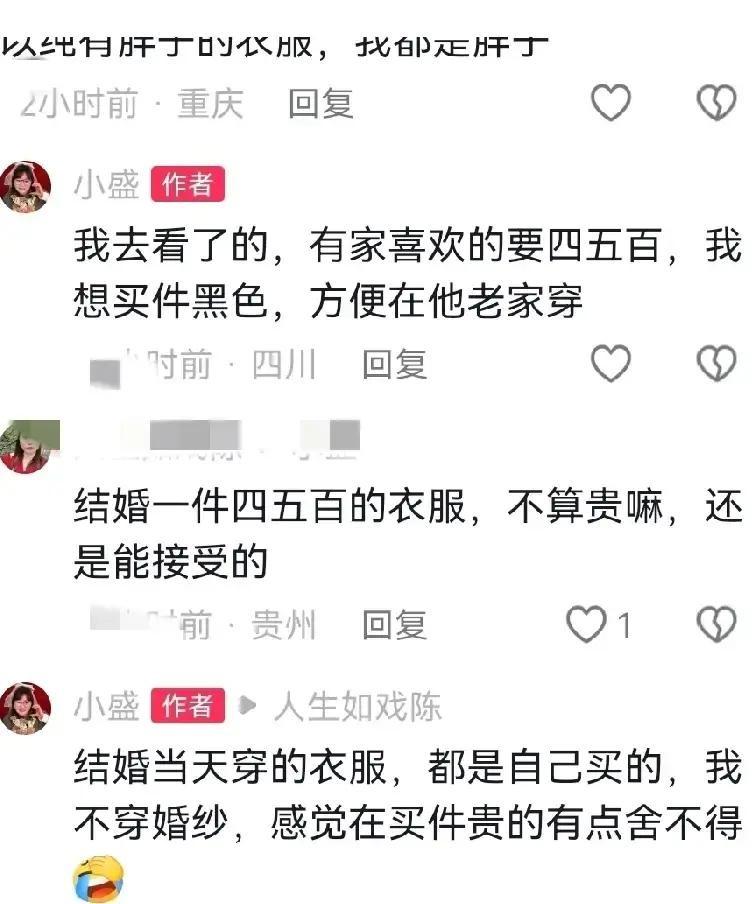Viewport: 754px width, 904px height.
Task: Open 小盛's avatar on the first author comment
Action: (25, 187)
